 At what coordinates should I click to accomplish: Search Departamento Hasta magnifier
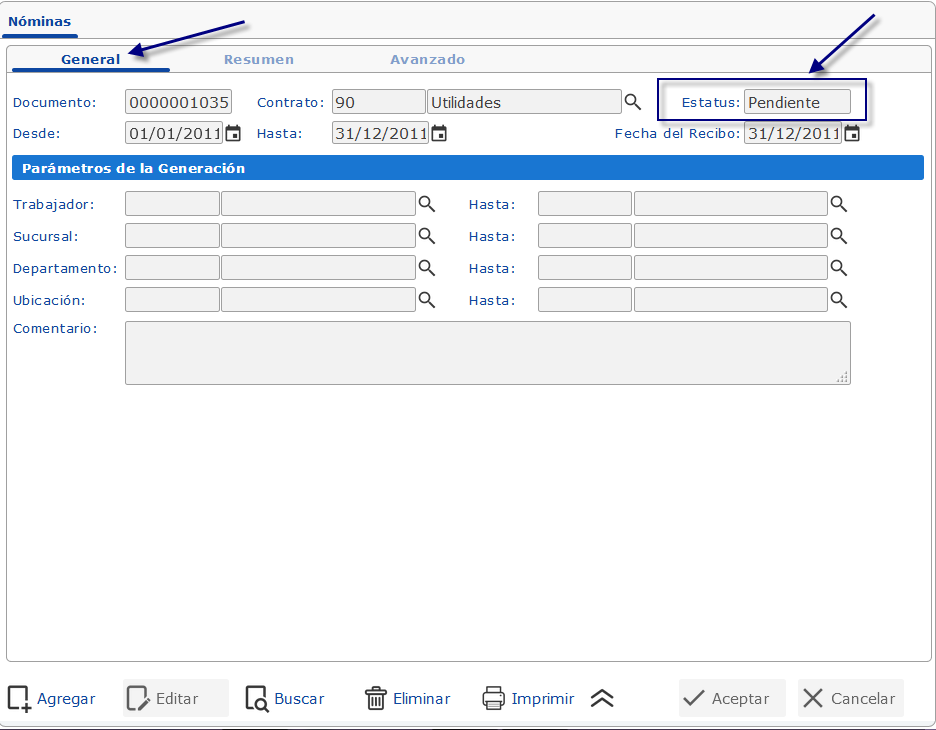[x=839, y=267]
